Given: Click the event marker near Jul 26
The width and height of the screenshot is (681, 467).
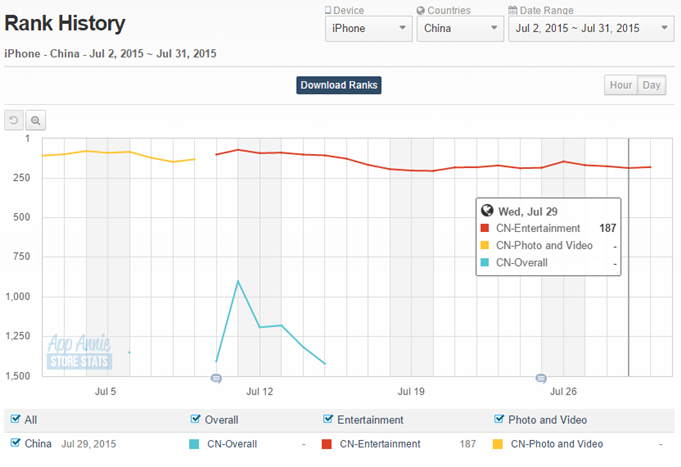Looking at the screenshot, I should pyautogui.click(x=541, y=378).
